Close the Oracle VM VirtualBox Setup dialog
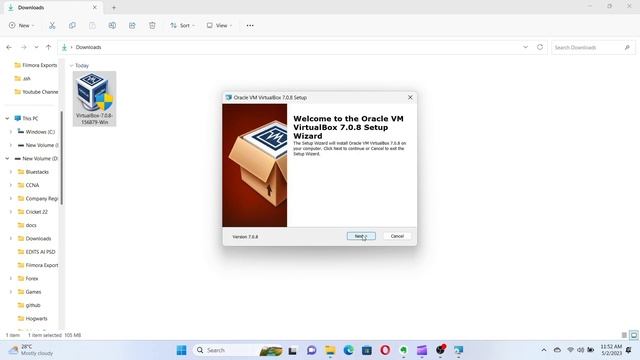Image resolution: width=640 pixels, height=360 pixels. coord(410,98)
